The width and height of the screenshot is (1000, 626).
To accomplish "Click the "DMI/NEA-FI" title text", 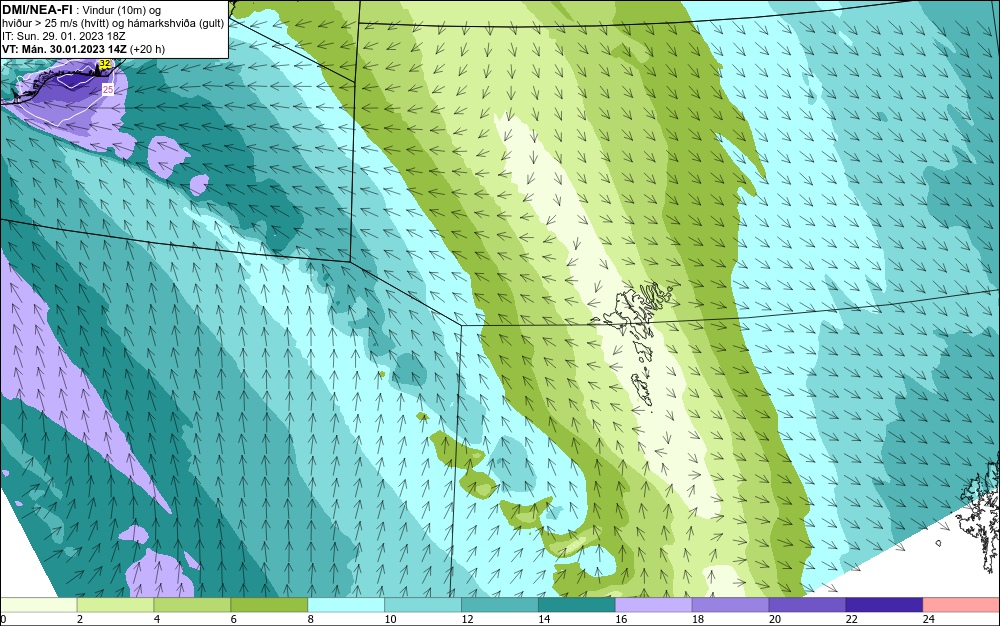I will [37, 9].
